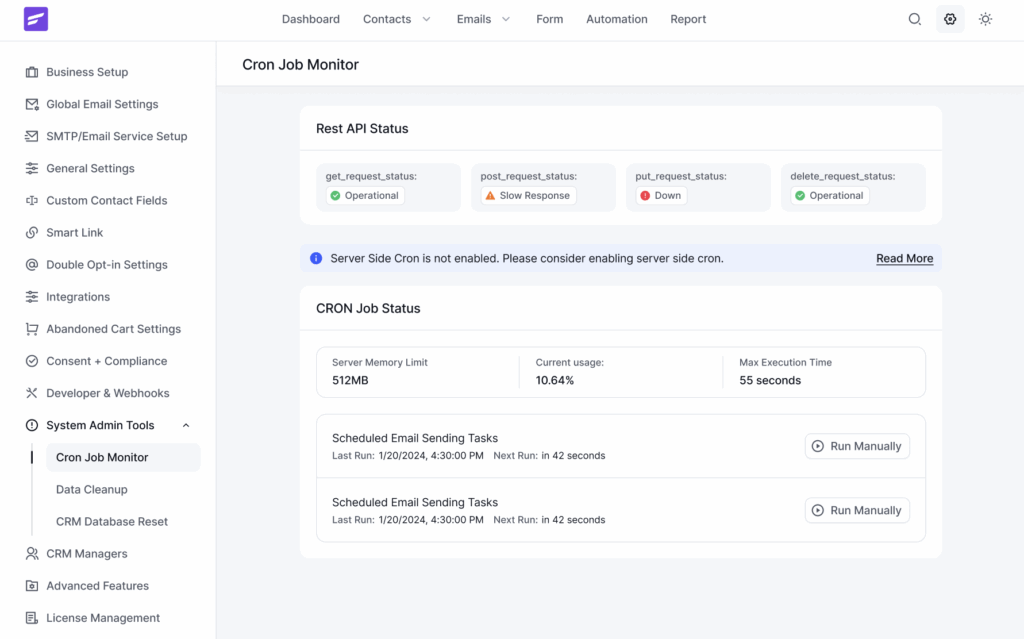Select the Double Opt-in Settings @ icon
1024x639 pixels.
tap(31, 264)
